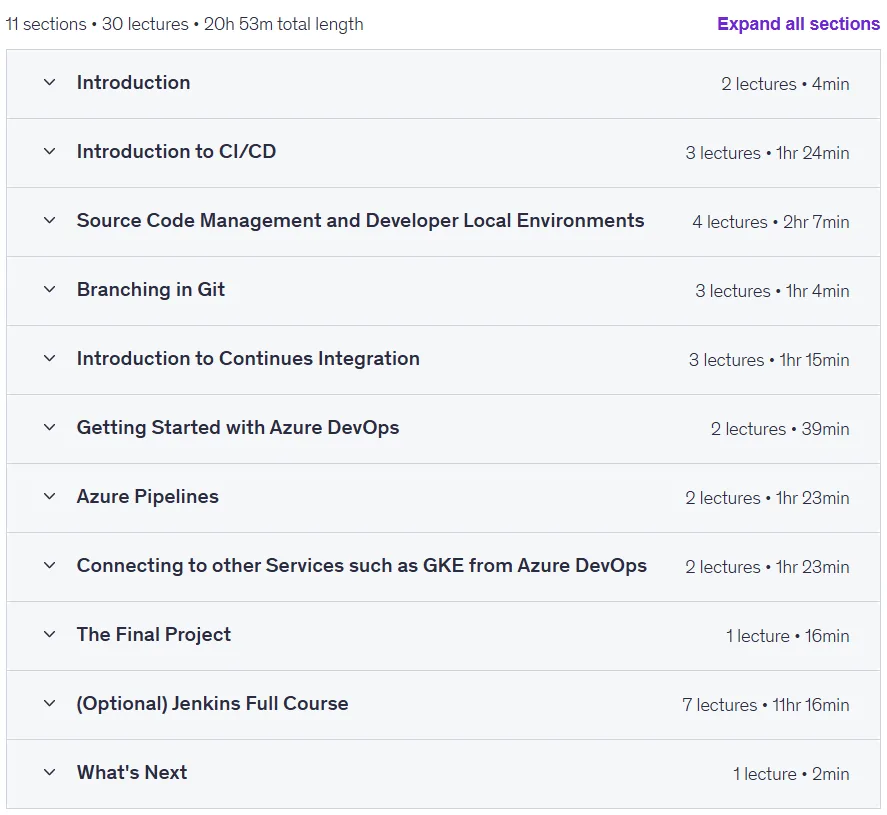Click the What's Next section title

click(132, 773)
